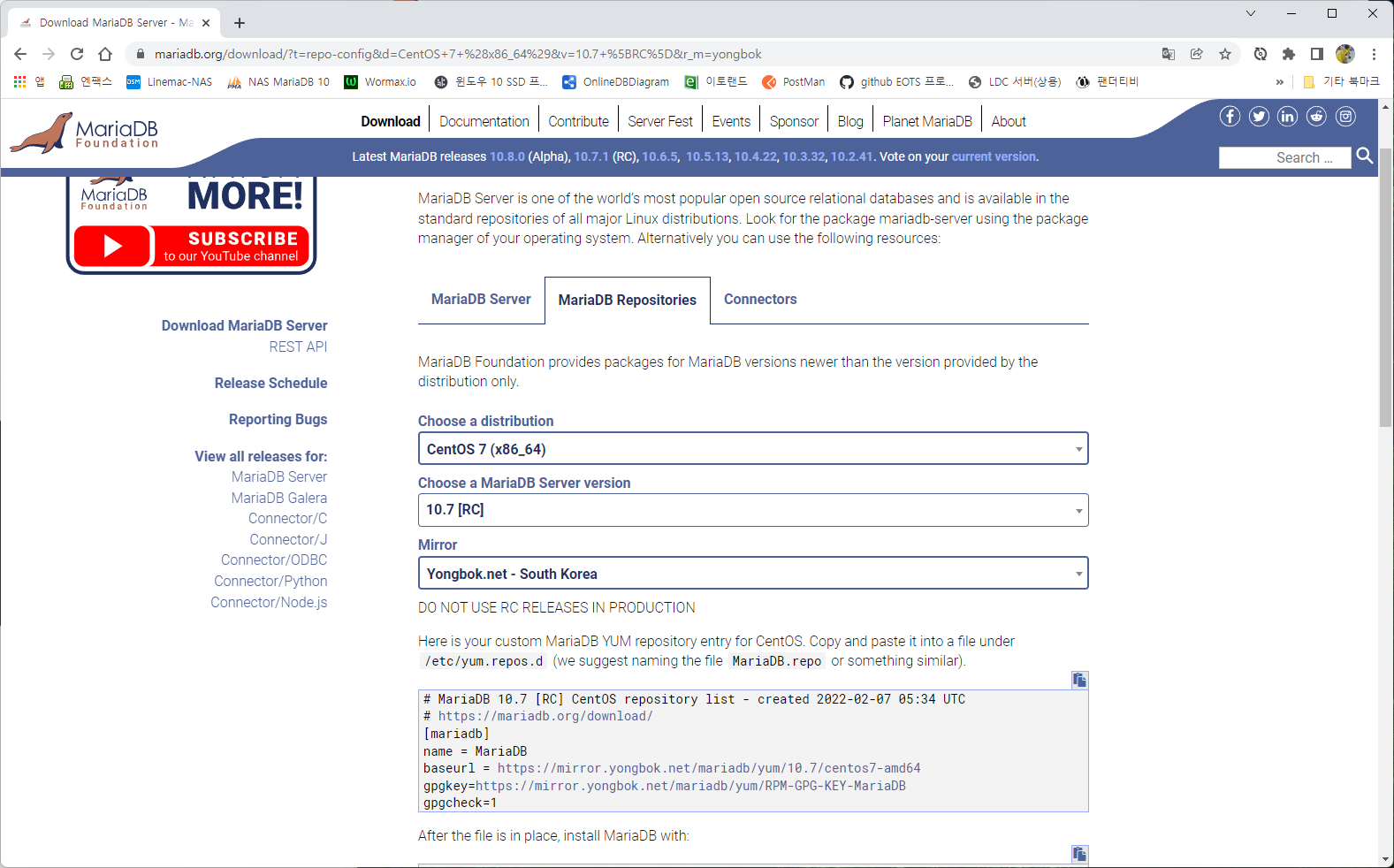Open the Release Schedule link
Screen dimensions: 1394x868
270,384
